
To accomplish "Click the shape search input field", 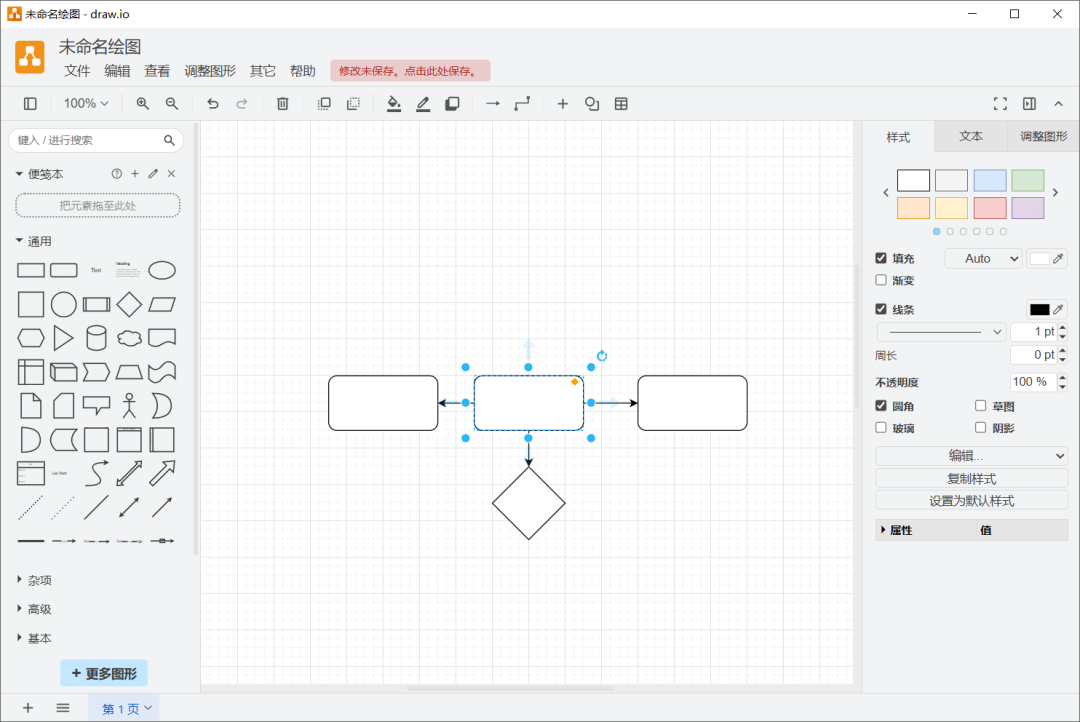I will coord(88,141).
